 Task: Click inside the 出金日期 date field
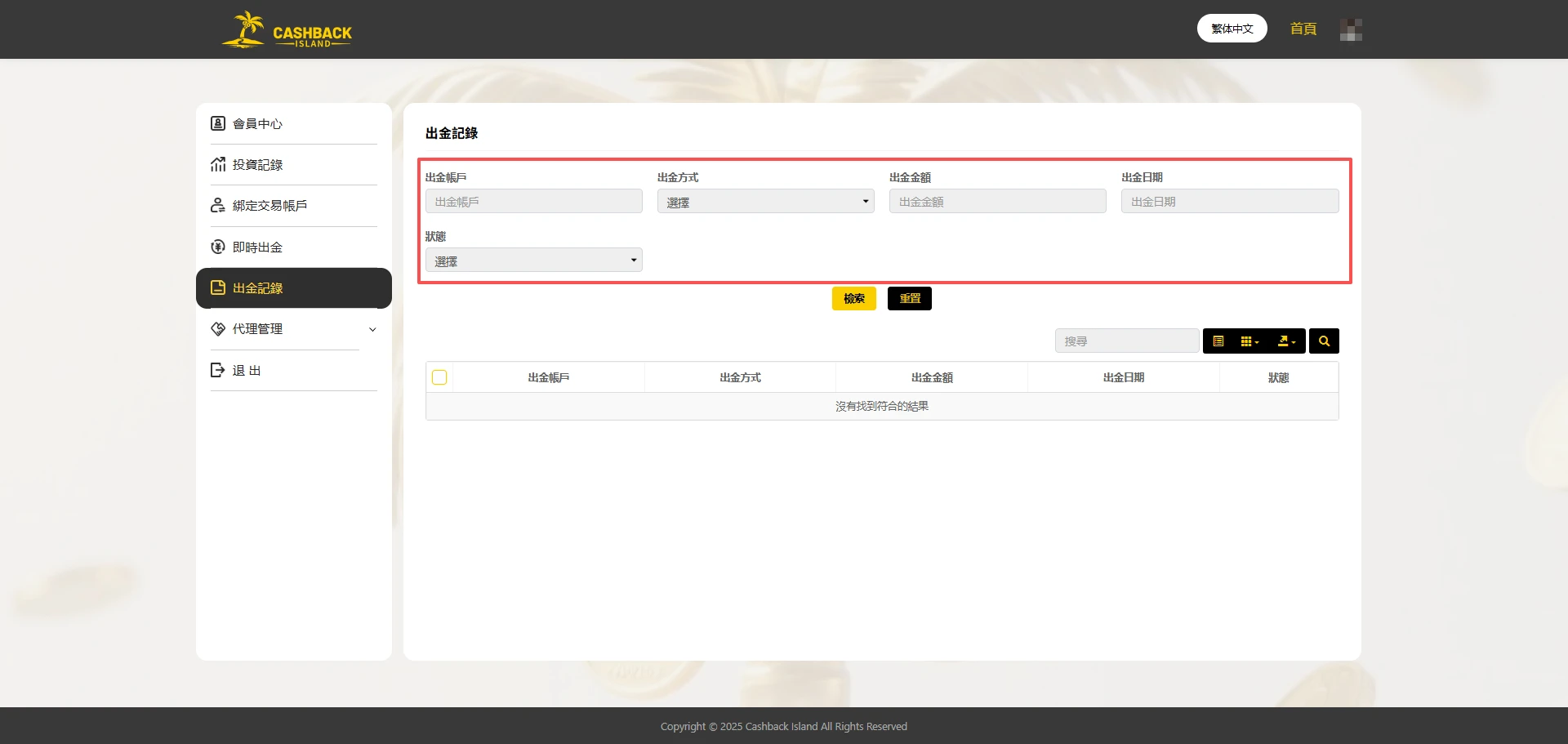(1228, 201)
